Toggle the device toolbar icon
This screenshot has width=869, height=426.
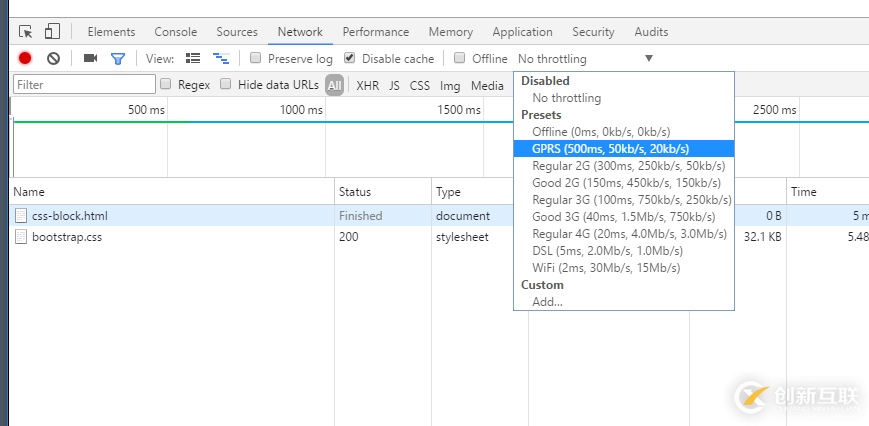tap(52, 32)
